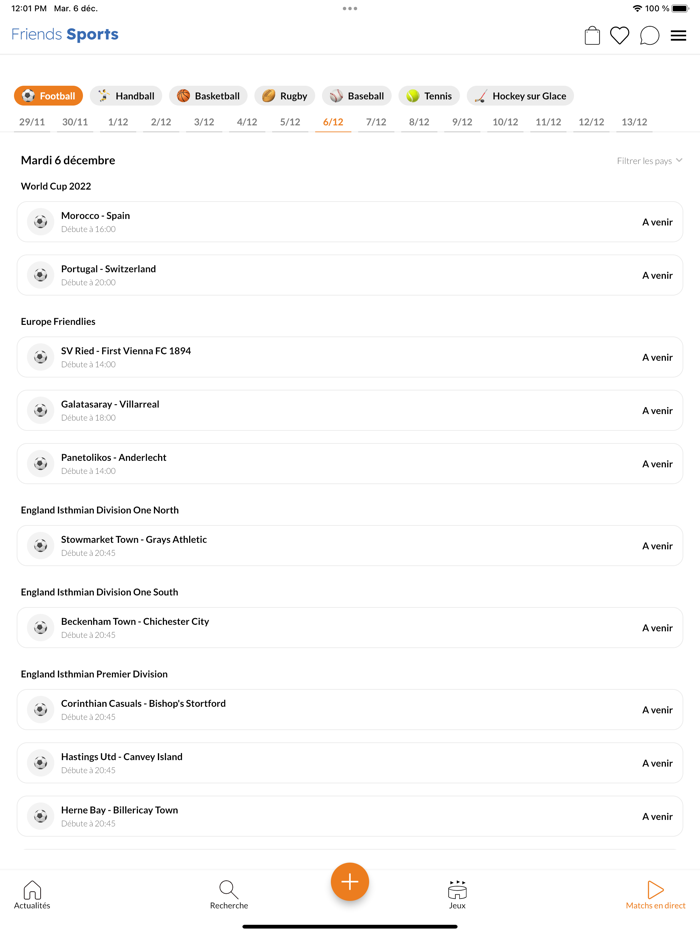This screenshot has height=934, width=700.
Task: Go to Actualités home tab
Action: 32,895
